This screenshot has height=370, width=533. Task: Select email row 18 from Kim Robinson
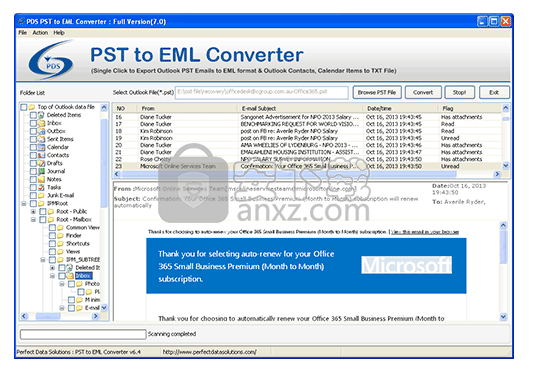point(307,131)
